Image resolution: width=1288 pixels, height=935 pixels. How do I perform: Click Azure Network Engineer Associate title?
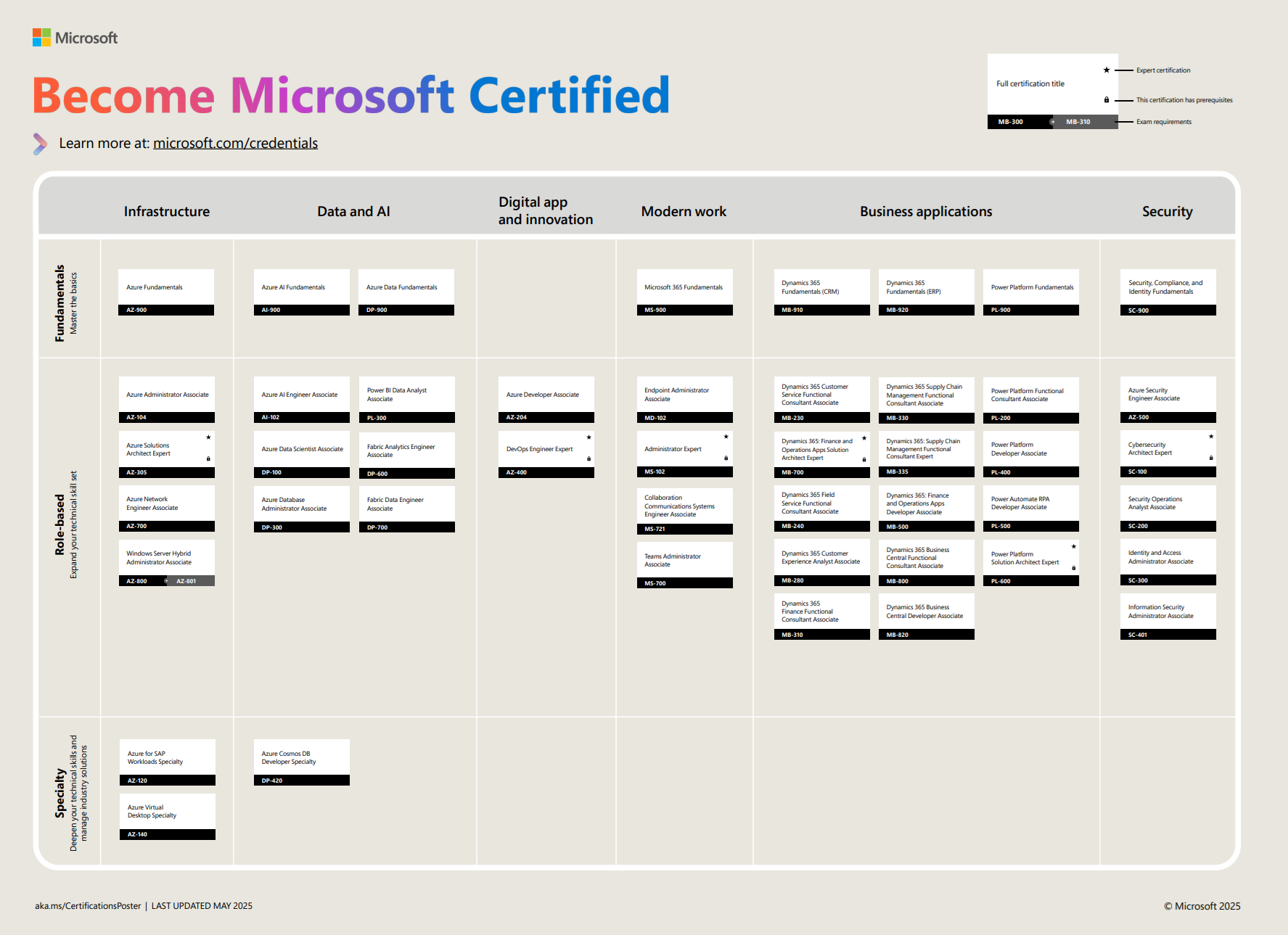point(152,503)
